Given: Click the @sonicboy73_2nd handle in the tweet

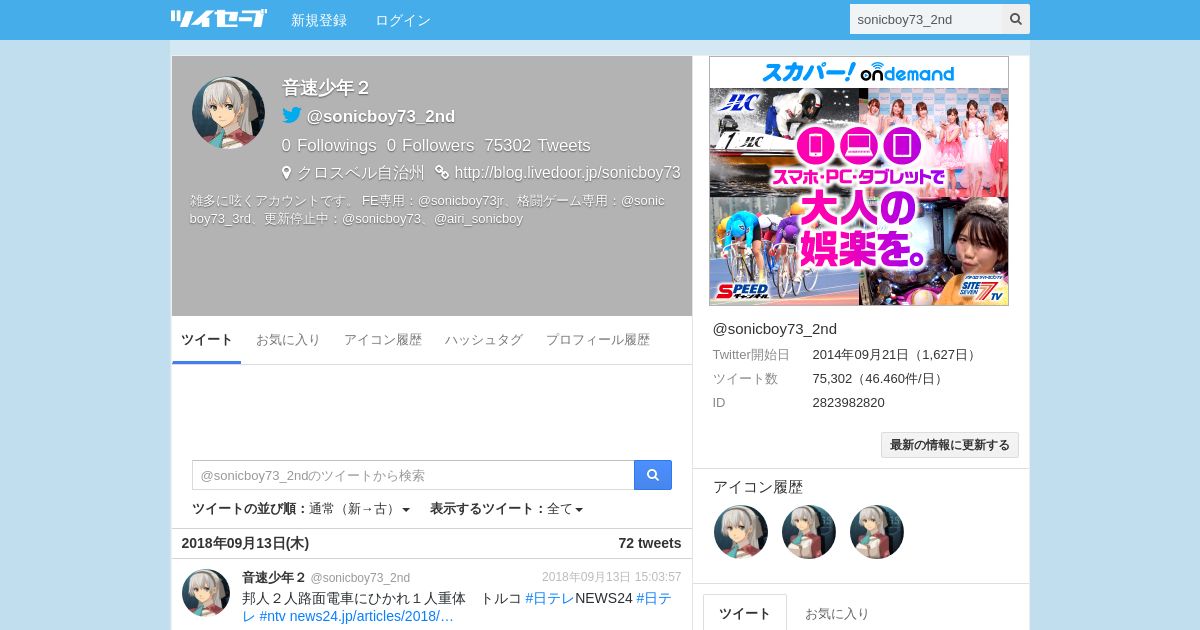Looking at the screenshot, I should click(360, 578).
